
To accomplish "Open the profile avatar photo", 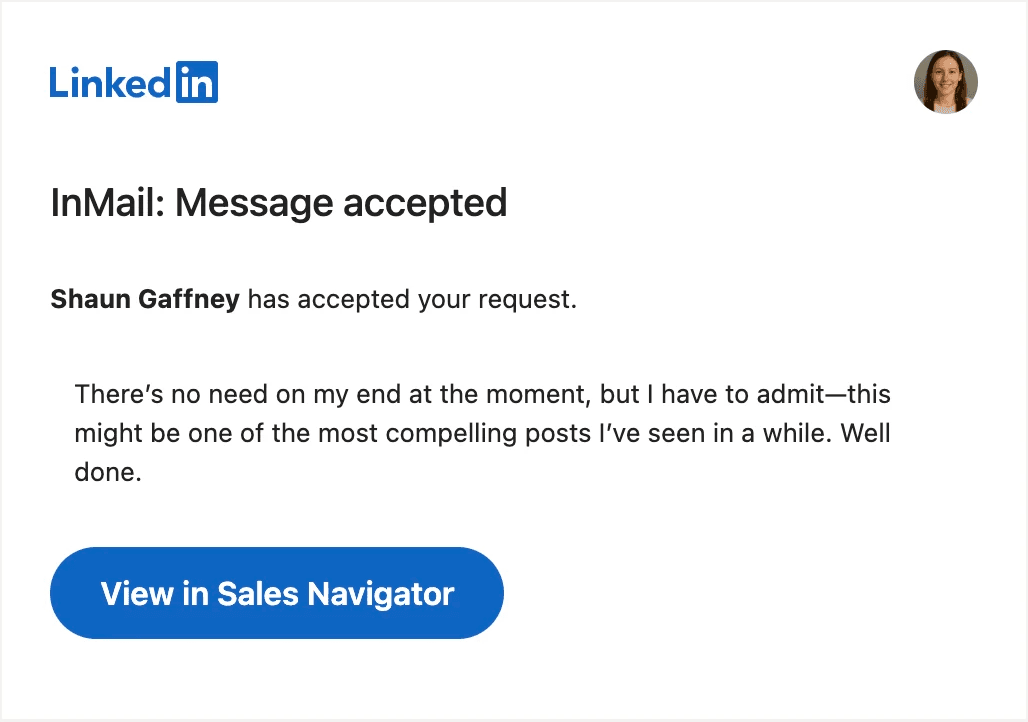I will coord(945,82).
